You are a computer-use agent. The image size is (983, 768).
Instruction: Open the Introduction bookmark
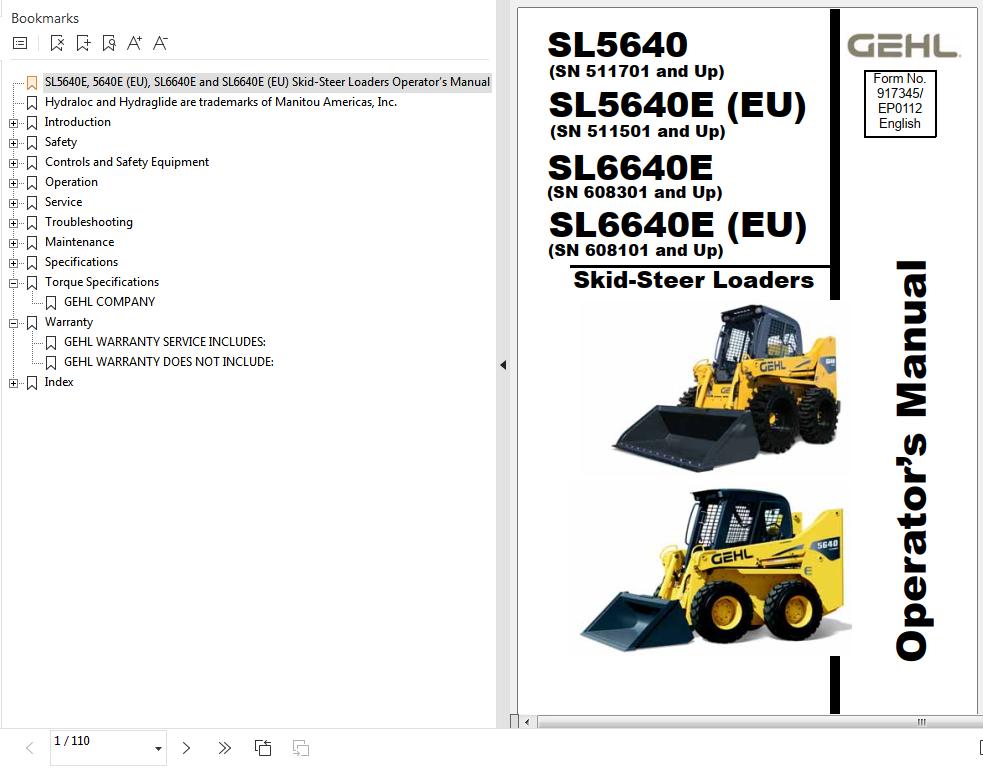pyautogui.click(x=78, y=122)
